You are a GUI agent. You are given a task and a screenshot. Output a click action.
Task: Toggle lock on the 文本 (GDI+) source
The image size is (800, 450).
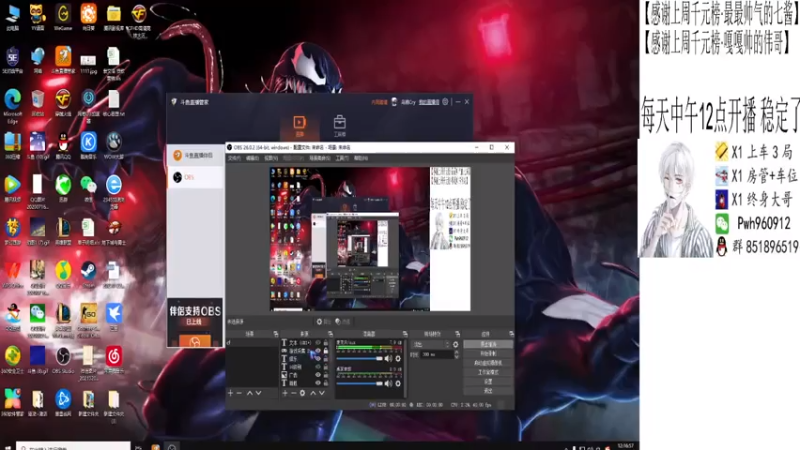pyautogui.click(x=326, y=342)
